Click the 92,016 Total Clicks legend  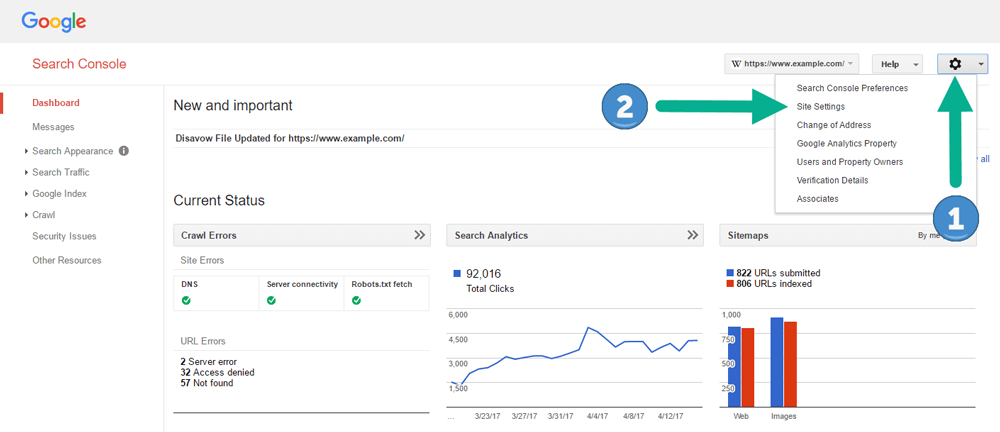click(x=485, y=281)
